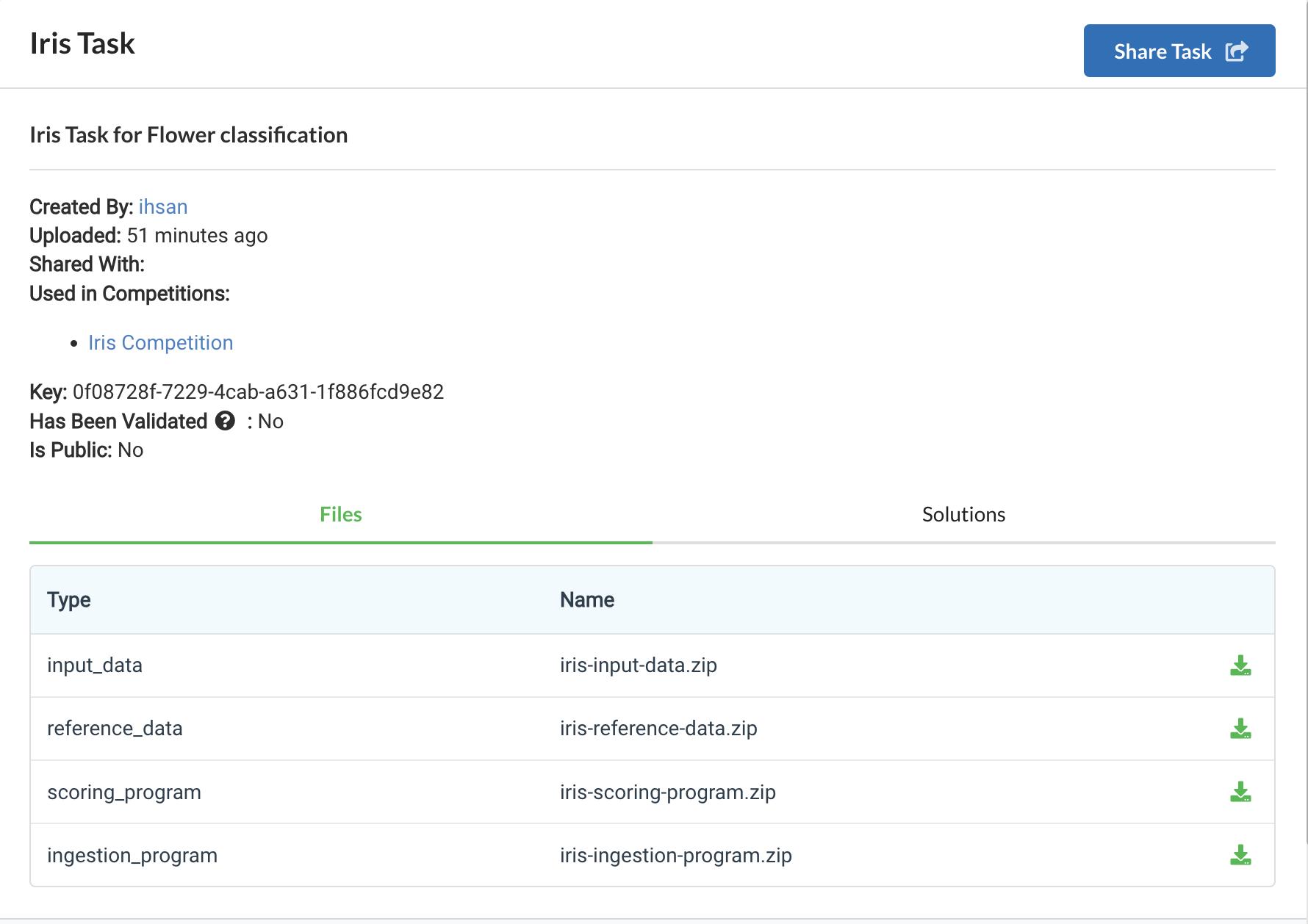This screenshot has height=924, width=1308.
Task: Switch to the Solutions tab
Action: coord(963,514)
